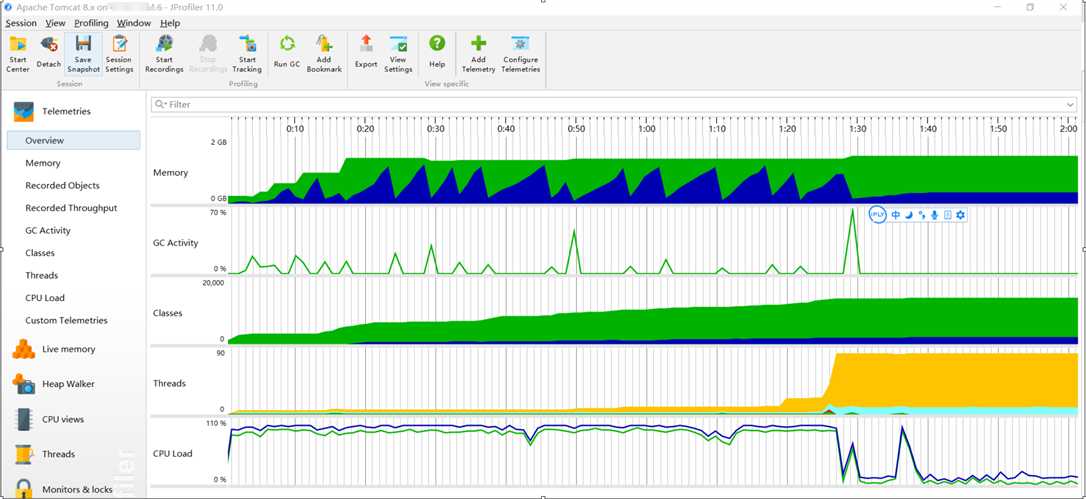Click the iFLY input method logo
The width and height of the screenshot is (1086, 499).
[x=878, y=215]
